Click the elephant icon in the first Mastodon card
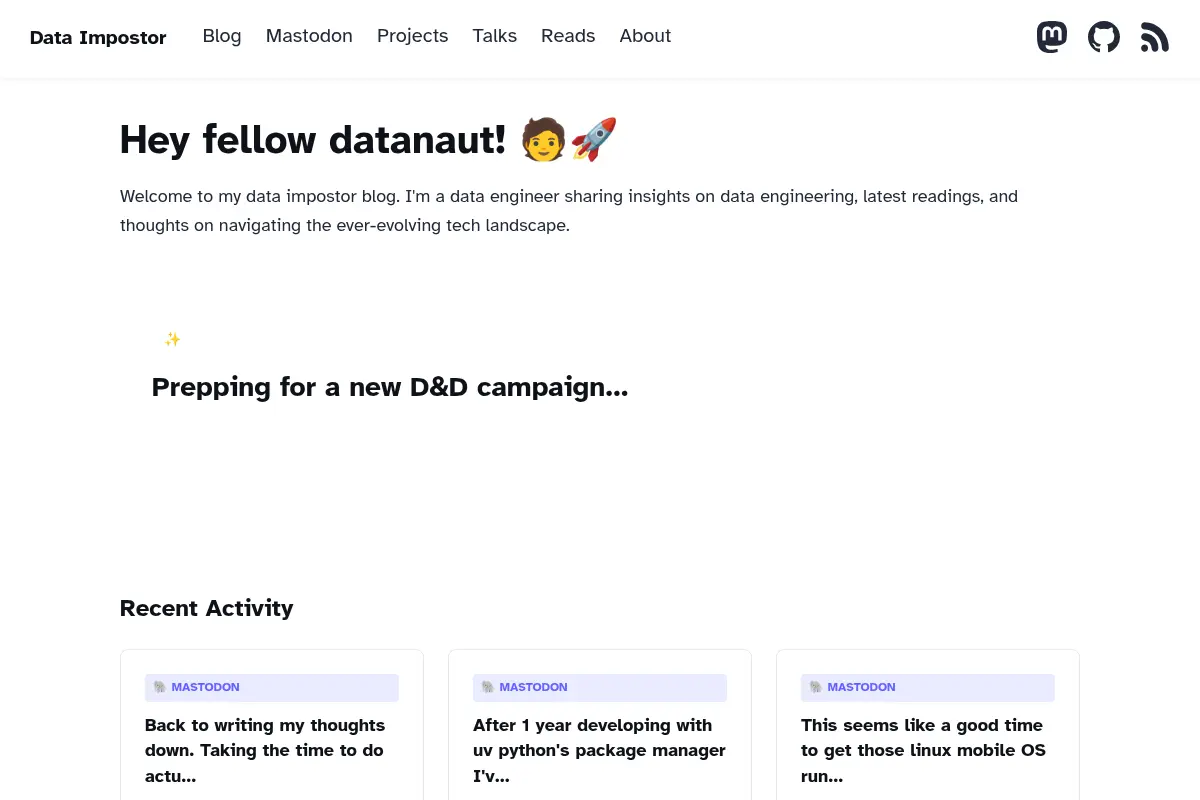The image size is (1200, 800). (x=160, y=687)
